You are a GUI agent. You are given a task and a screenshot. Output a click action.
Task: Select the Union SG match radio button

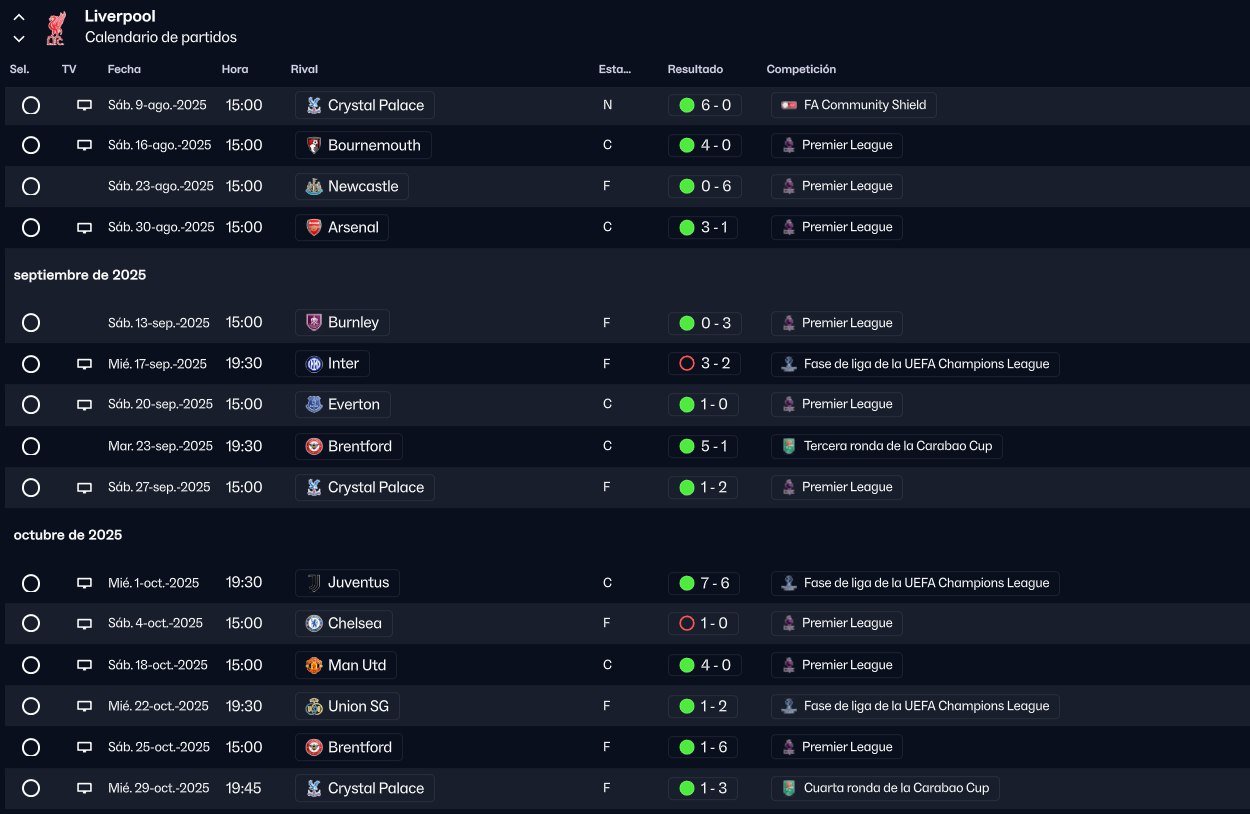click(31, 707)
